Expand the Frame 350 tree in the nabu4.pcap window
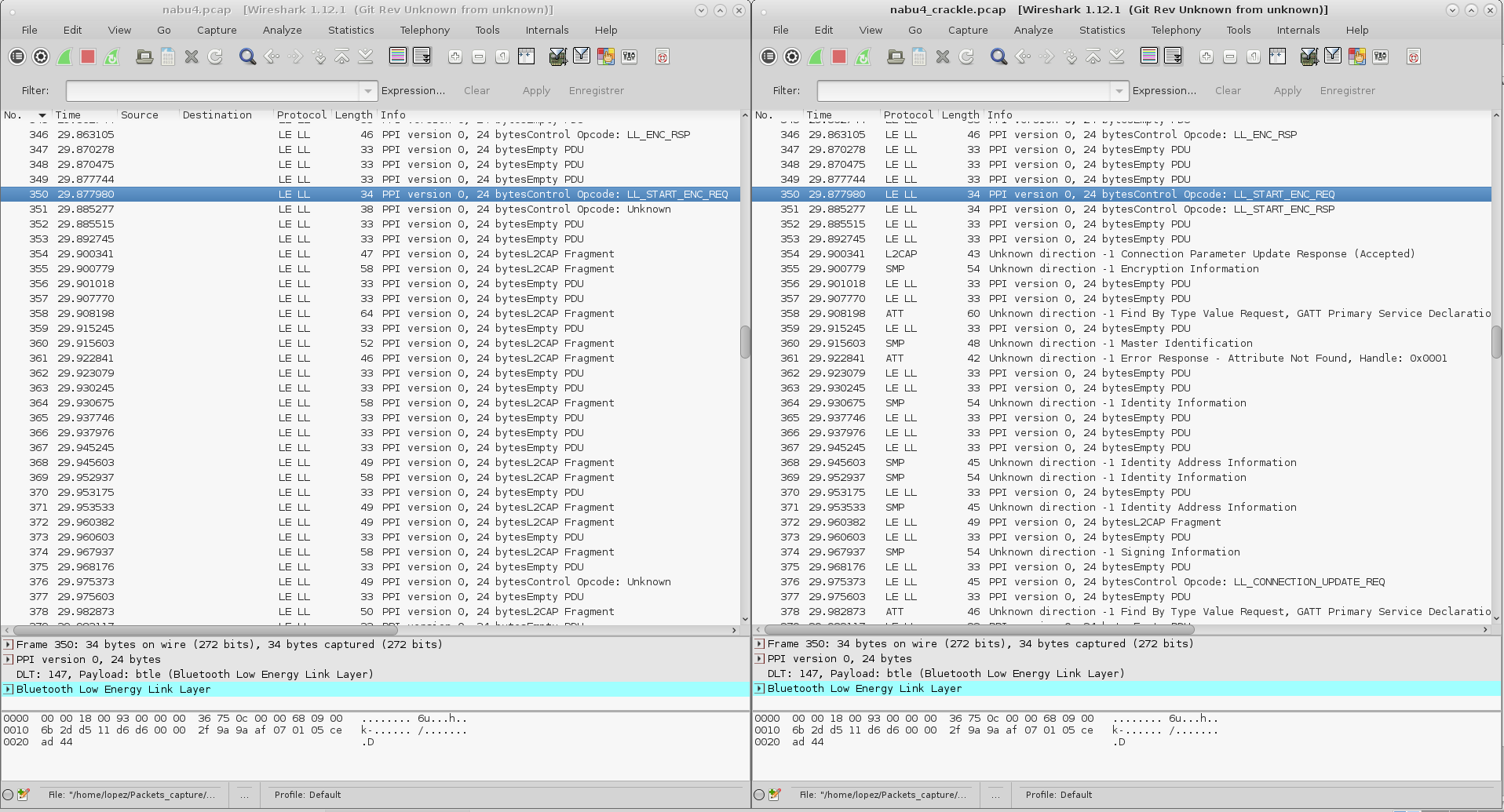The image size is (1504, 812). (x=9, y=645)
